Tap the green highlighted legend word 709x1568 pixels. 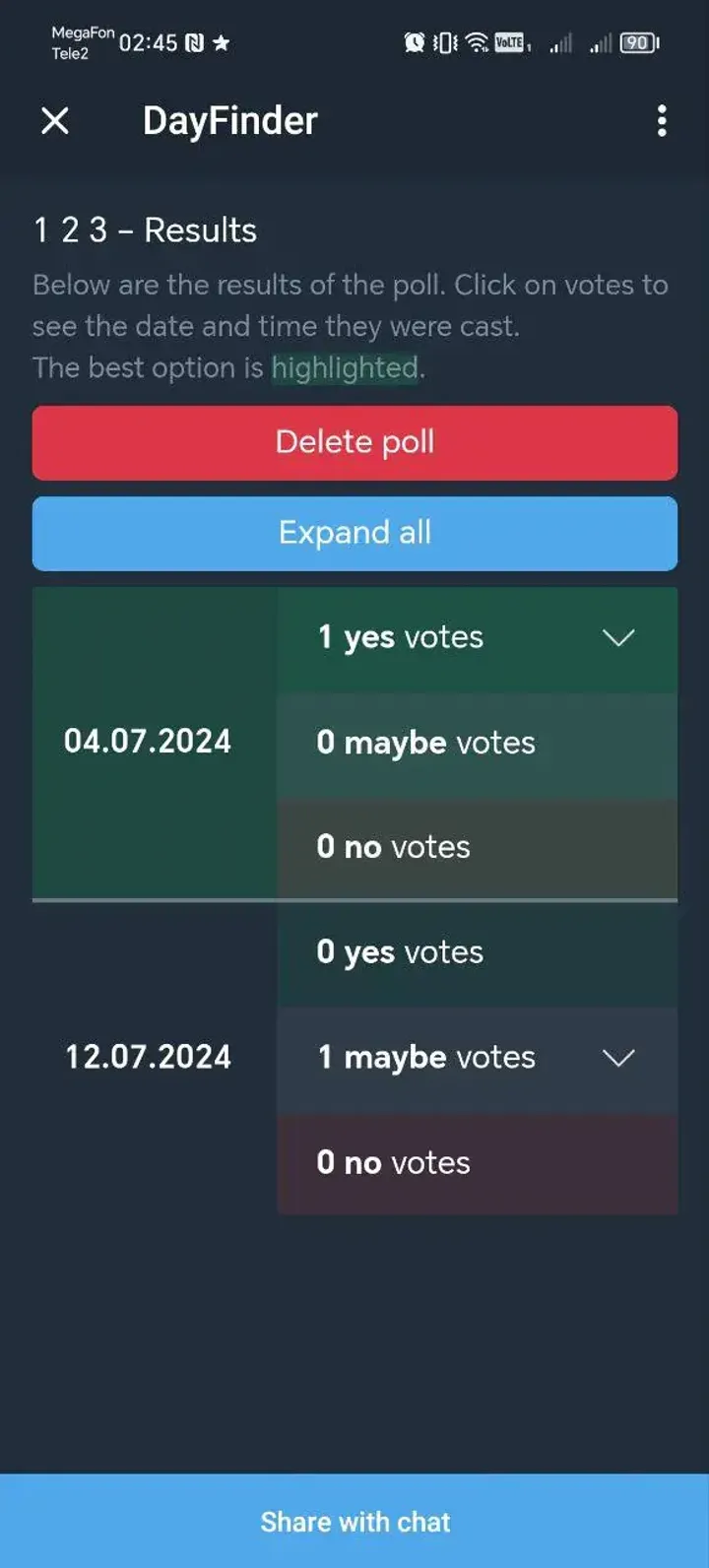click(345, 368)
